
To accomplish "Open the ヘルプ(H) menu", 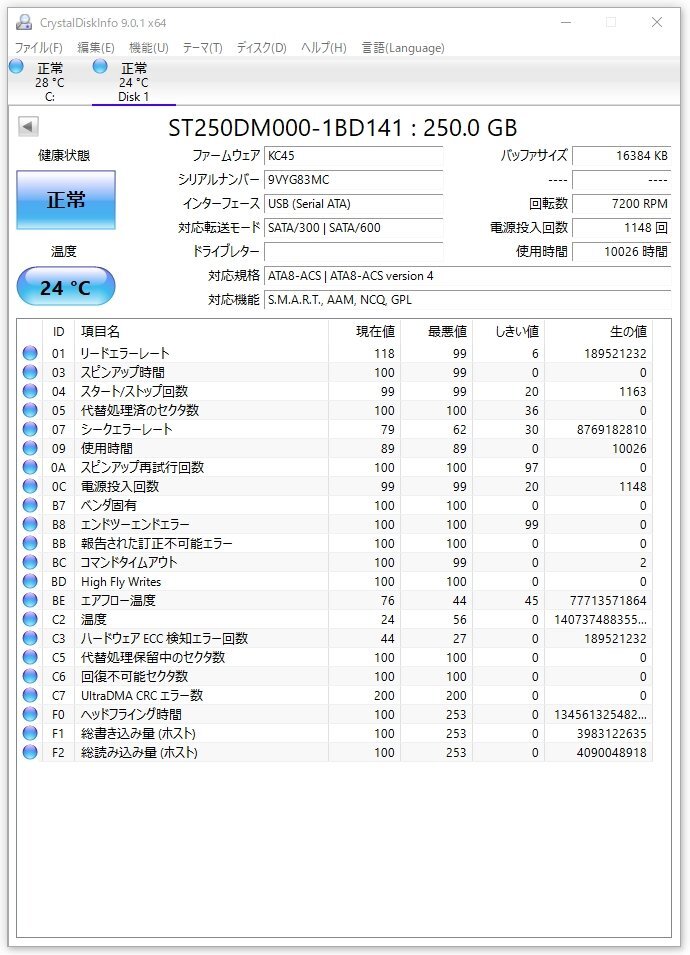I will 323,48.
